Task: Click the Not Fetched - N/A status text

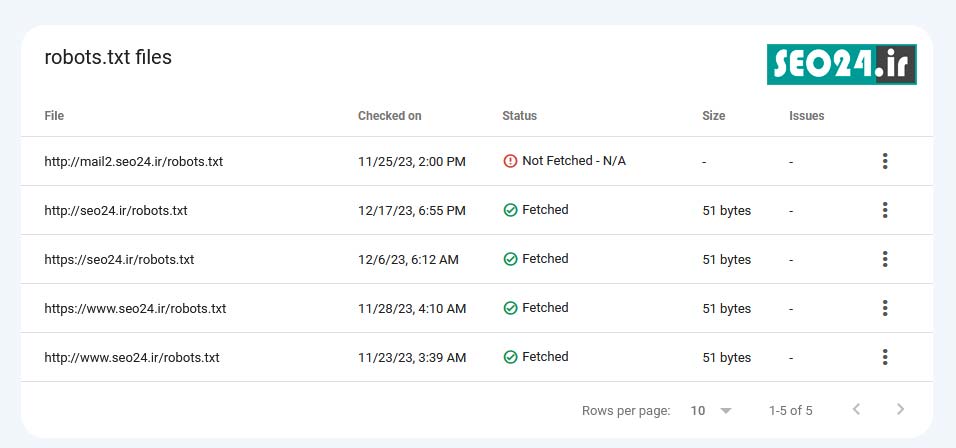Action: coord(574,161)
